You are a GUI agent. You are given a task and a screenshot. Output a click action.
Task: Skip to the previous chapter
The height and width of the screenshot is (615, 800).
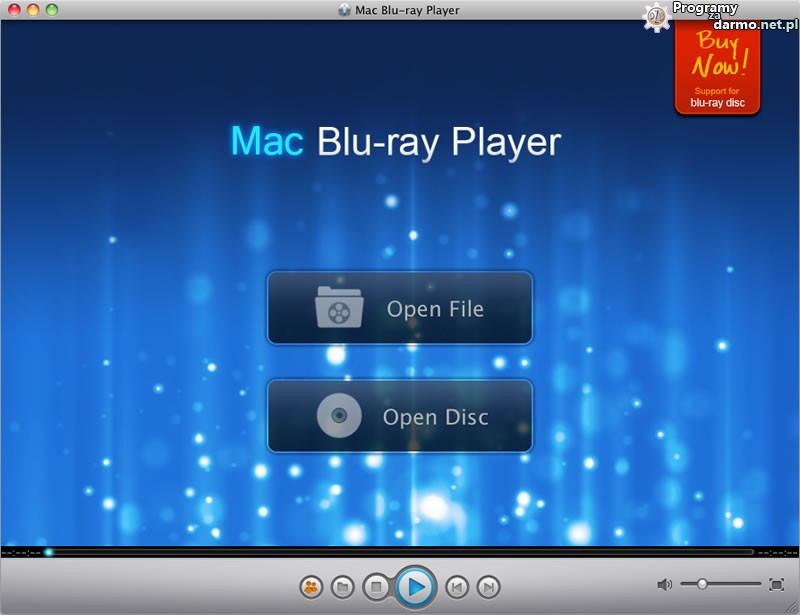pyautogui.click(x=456, y=587)
